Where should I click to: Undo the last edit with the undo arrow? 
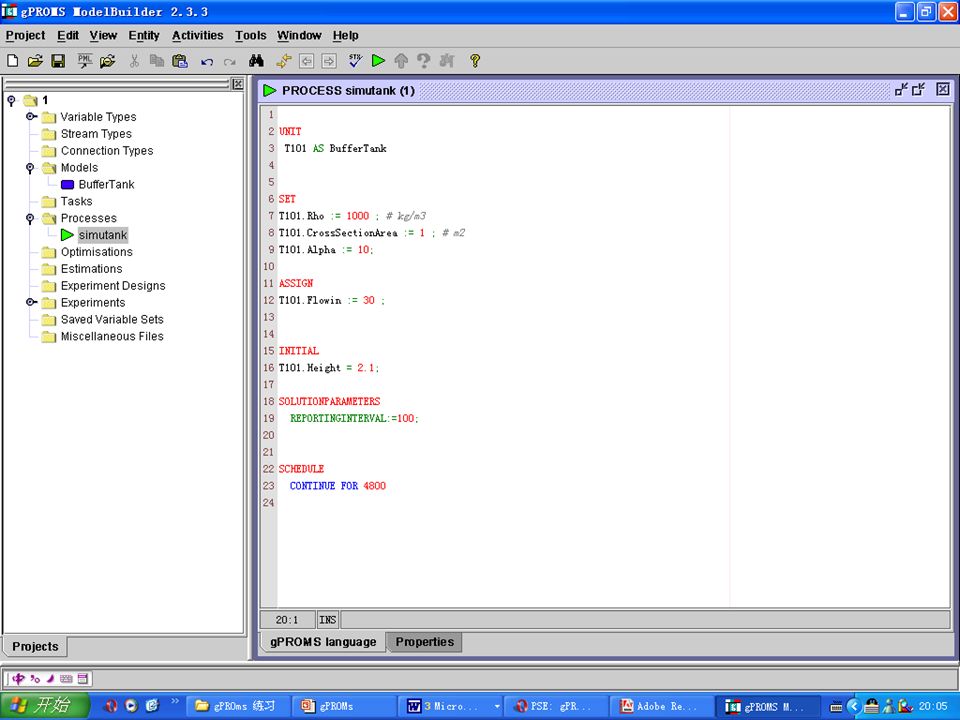click(x=207, y=61)
